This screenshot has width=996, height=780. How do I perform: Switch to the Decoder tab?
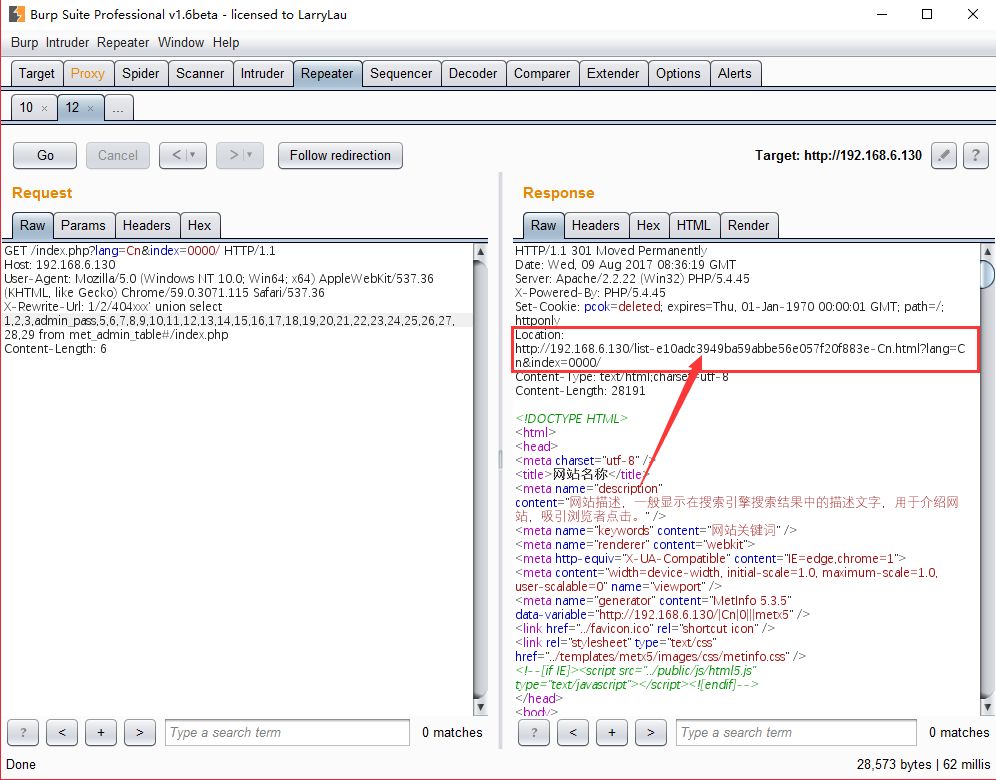click(473, 74)
